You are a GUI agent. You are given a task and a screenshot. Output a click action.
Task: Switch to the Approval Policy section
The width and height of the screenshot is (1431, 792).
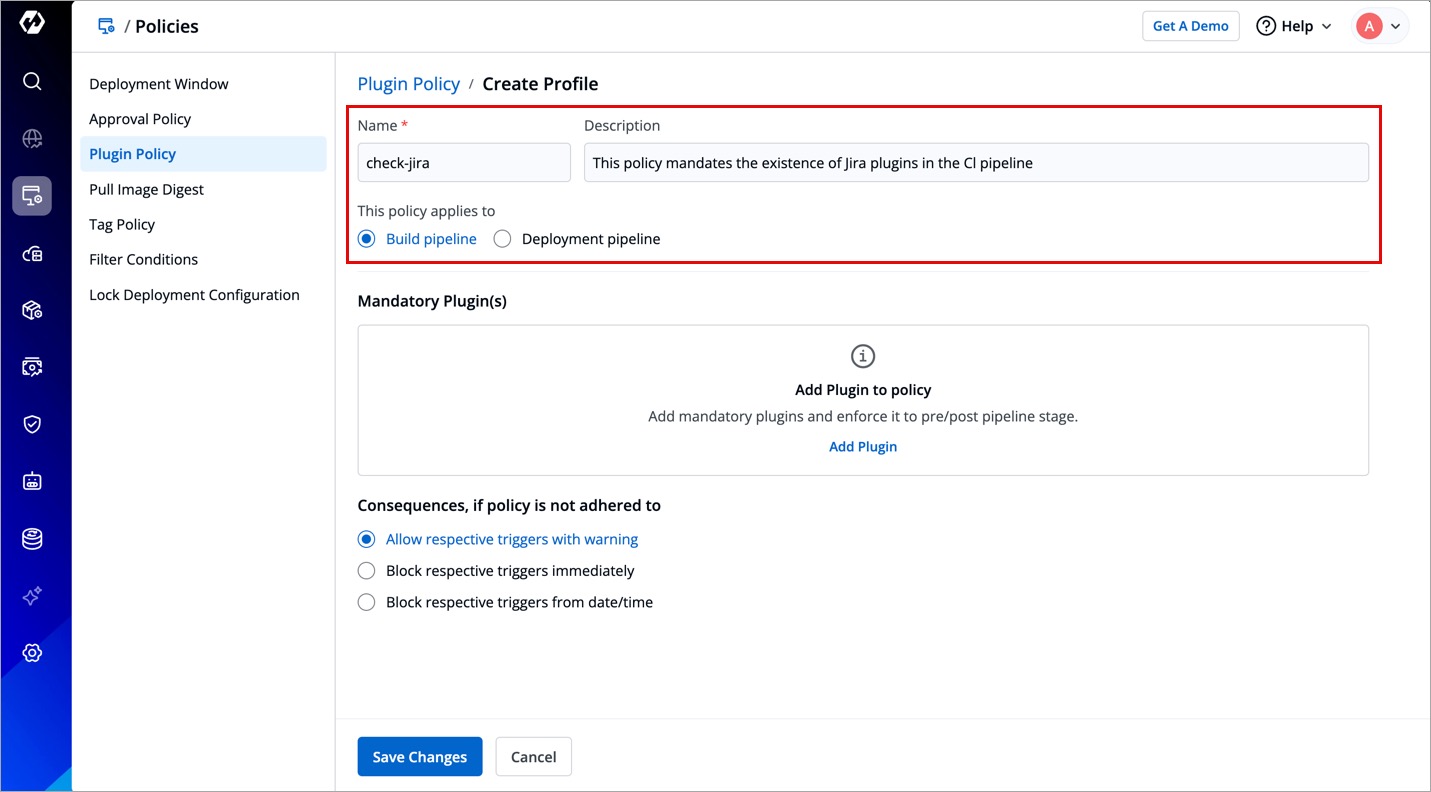140,119
